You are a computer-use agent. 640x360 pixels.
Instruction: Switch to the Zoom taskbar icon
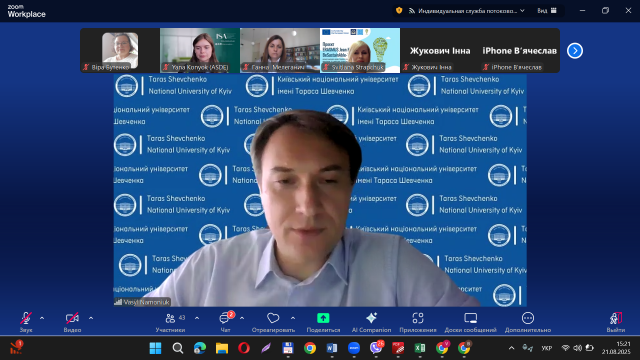pyautogui.click(x=354, y=348)
